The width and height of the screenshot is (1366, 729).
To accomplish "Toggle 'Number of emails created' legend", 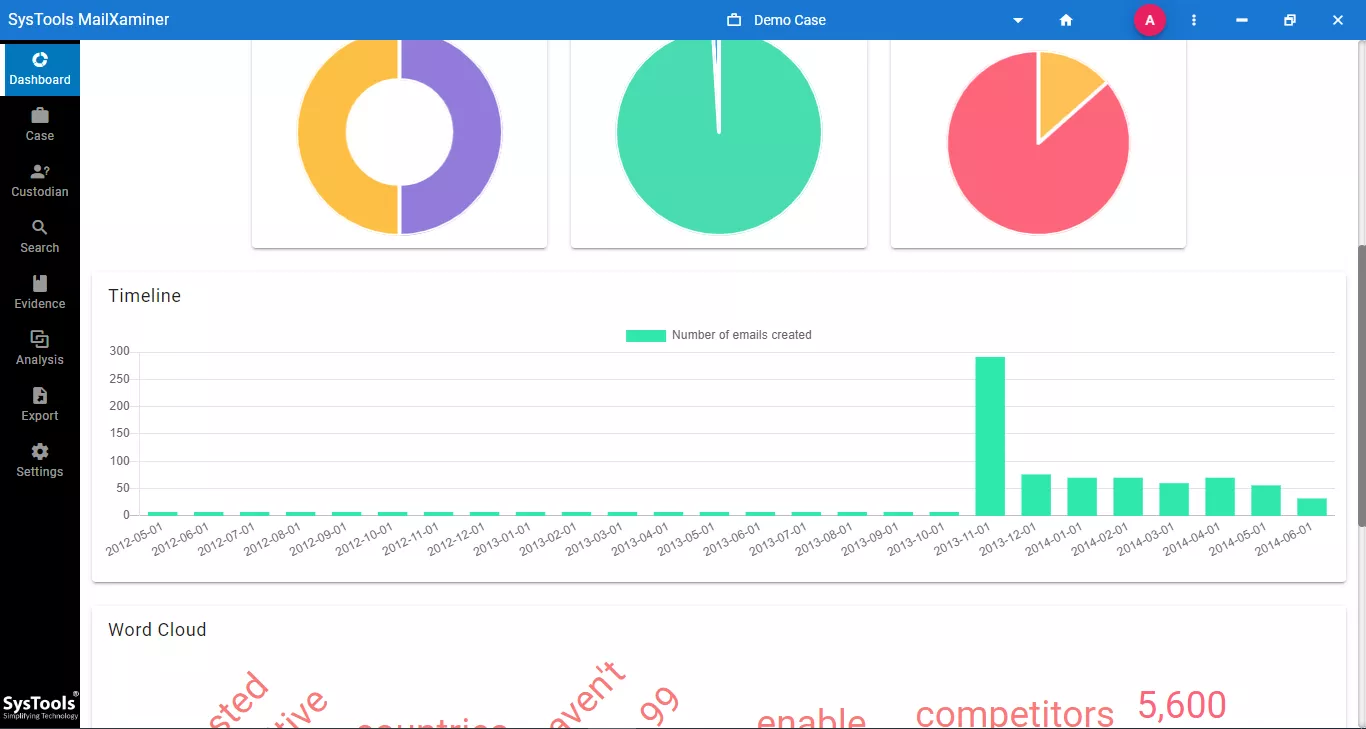I will pos(719,335).
